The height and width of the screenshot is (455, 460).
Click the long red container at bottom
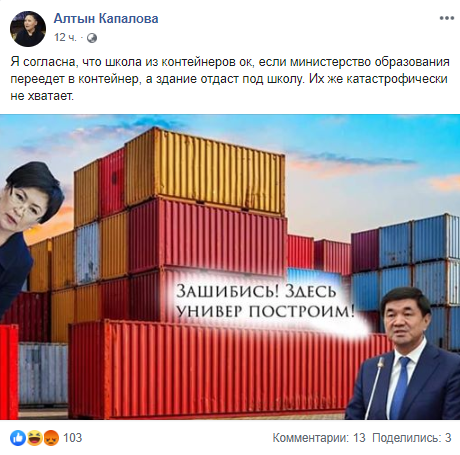[213, 368]
